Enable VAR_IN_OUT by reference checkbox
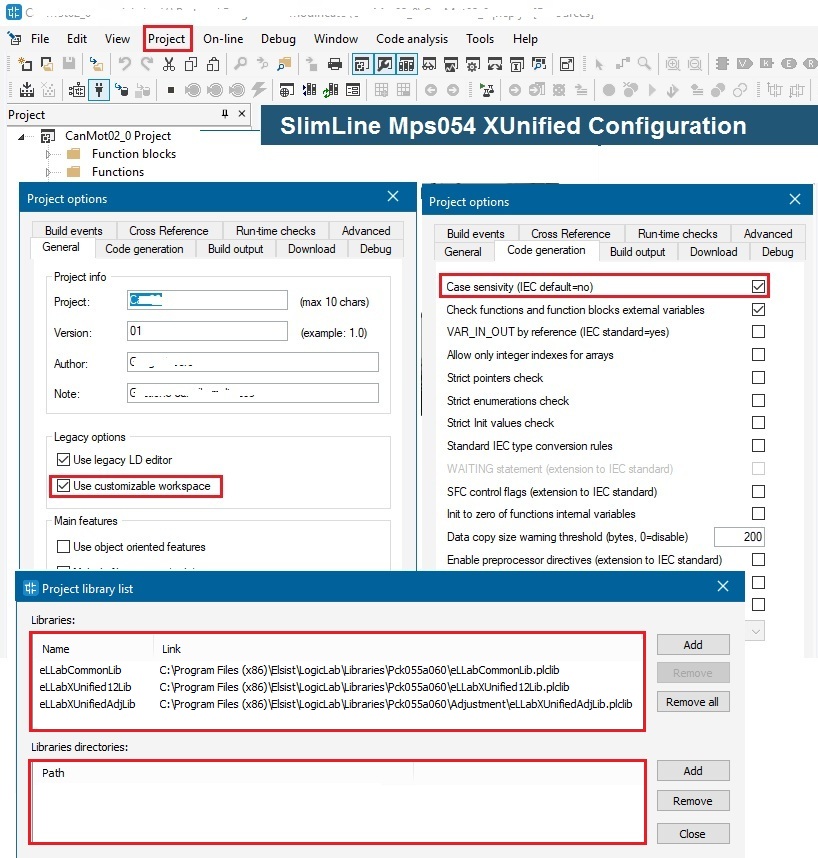The width and height of the screenshot is (818, 858). (758, 332)
